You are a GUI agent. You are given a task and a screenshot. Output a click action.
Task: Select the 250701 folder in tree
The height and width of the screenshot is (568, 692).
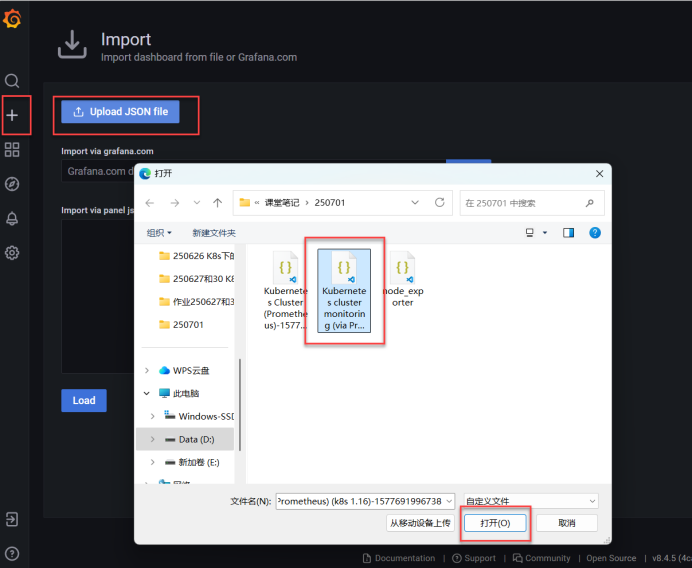point(187,324)
